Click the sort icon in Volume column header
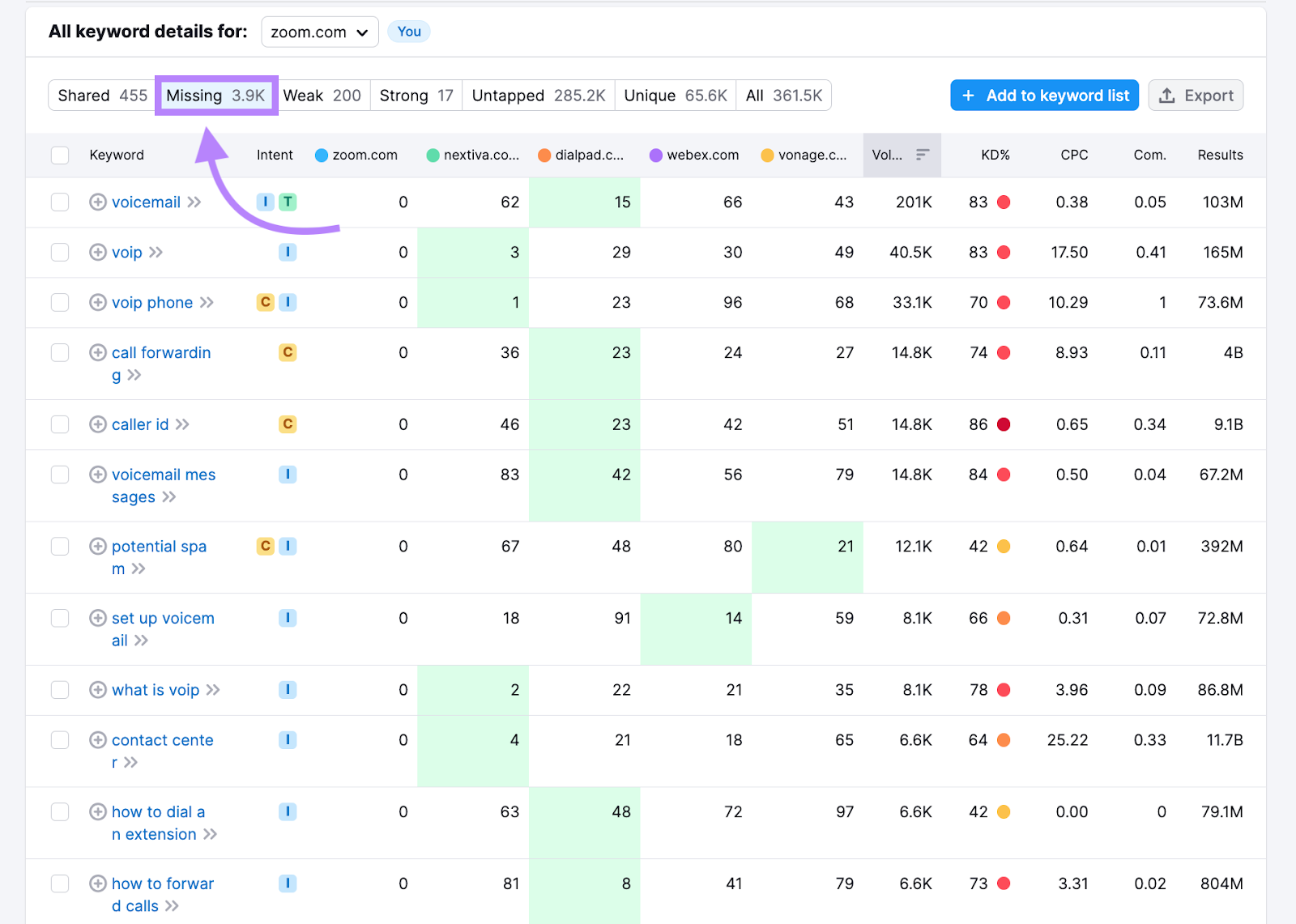The height and width of the screenshot is (924, 1296). tap(923, 155)
